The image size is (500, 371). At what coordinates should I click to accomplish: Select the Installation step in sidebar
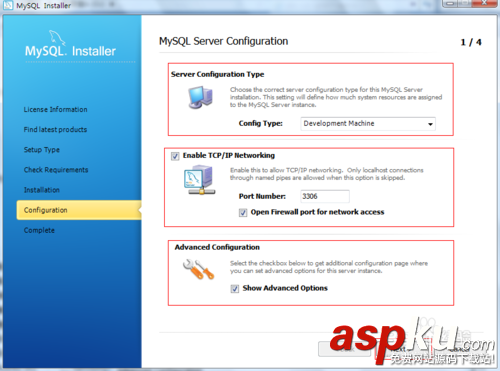tap(42, 190)
